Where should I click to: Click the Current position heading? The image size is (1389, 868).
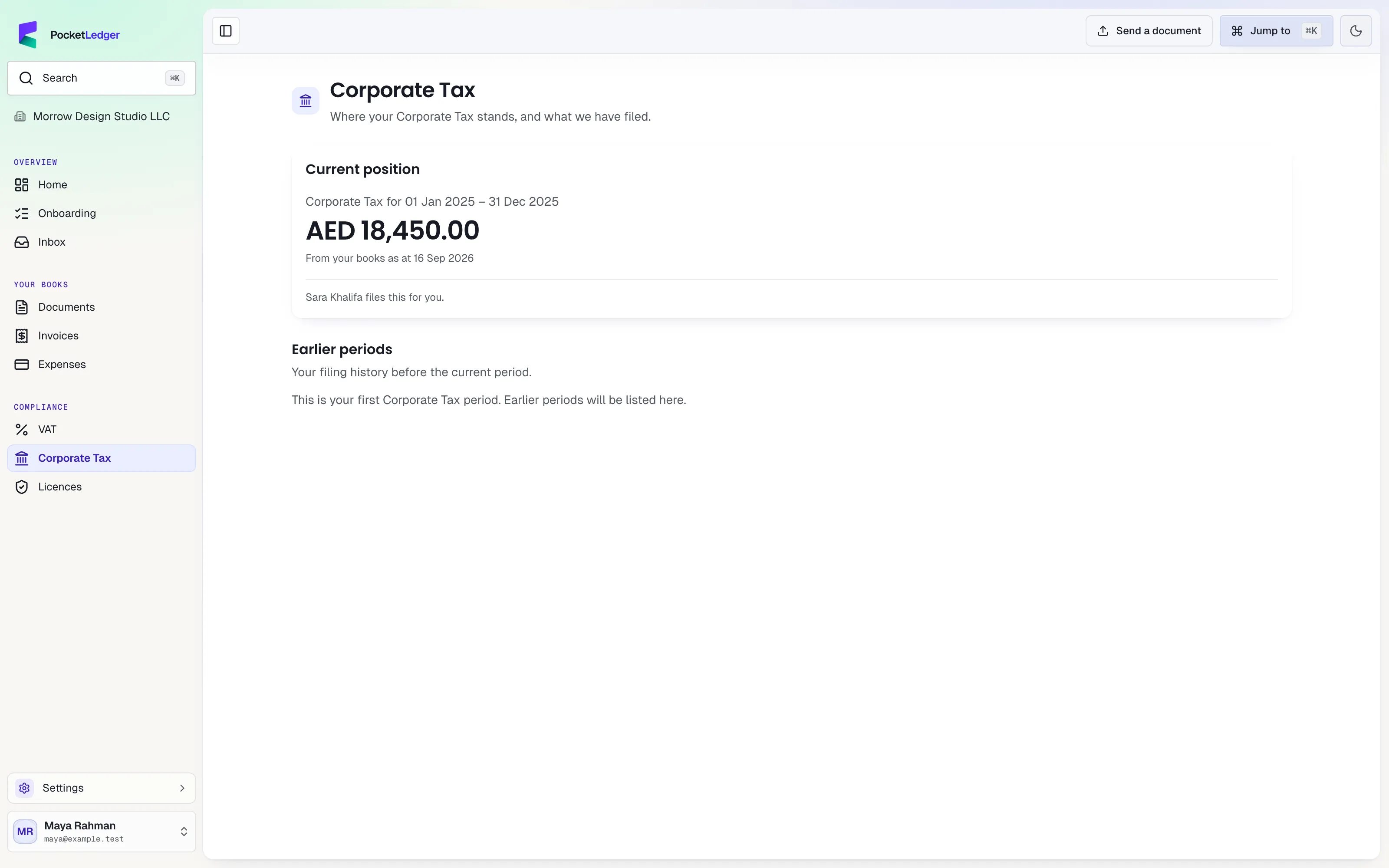(363, 169)
